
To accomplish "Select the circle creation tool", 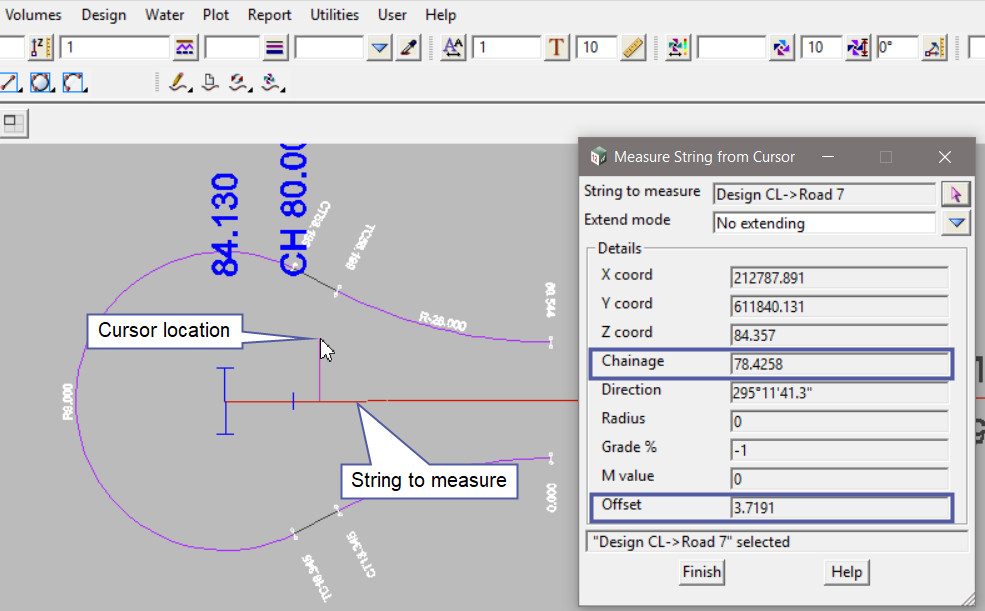I will point(41,82).
